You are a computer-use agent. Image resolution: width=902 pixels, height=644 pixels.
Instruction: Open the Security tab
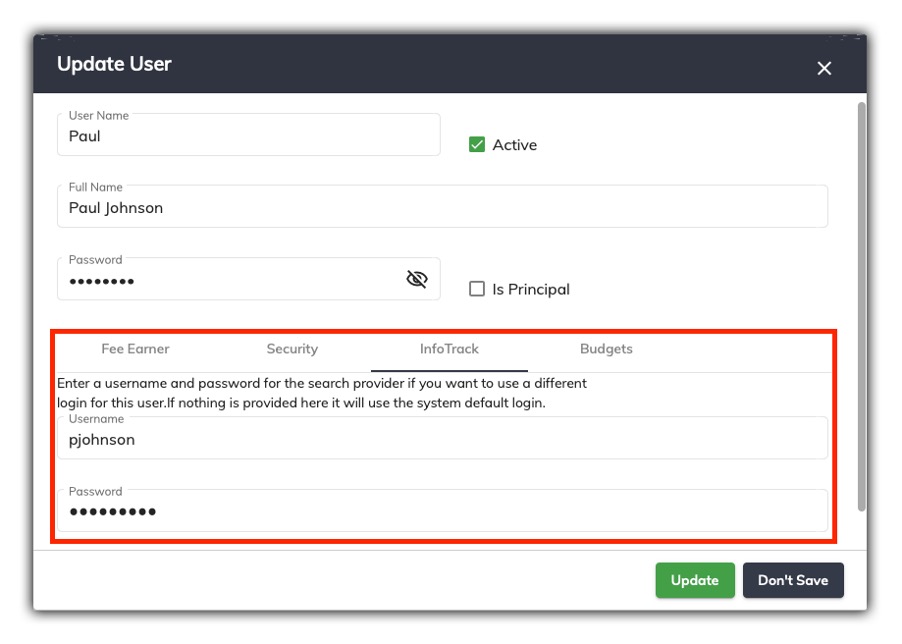click(291, 349)
